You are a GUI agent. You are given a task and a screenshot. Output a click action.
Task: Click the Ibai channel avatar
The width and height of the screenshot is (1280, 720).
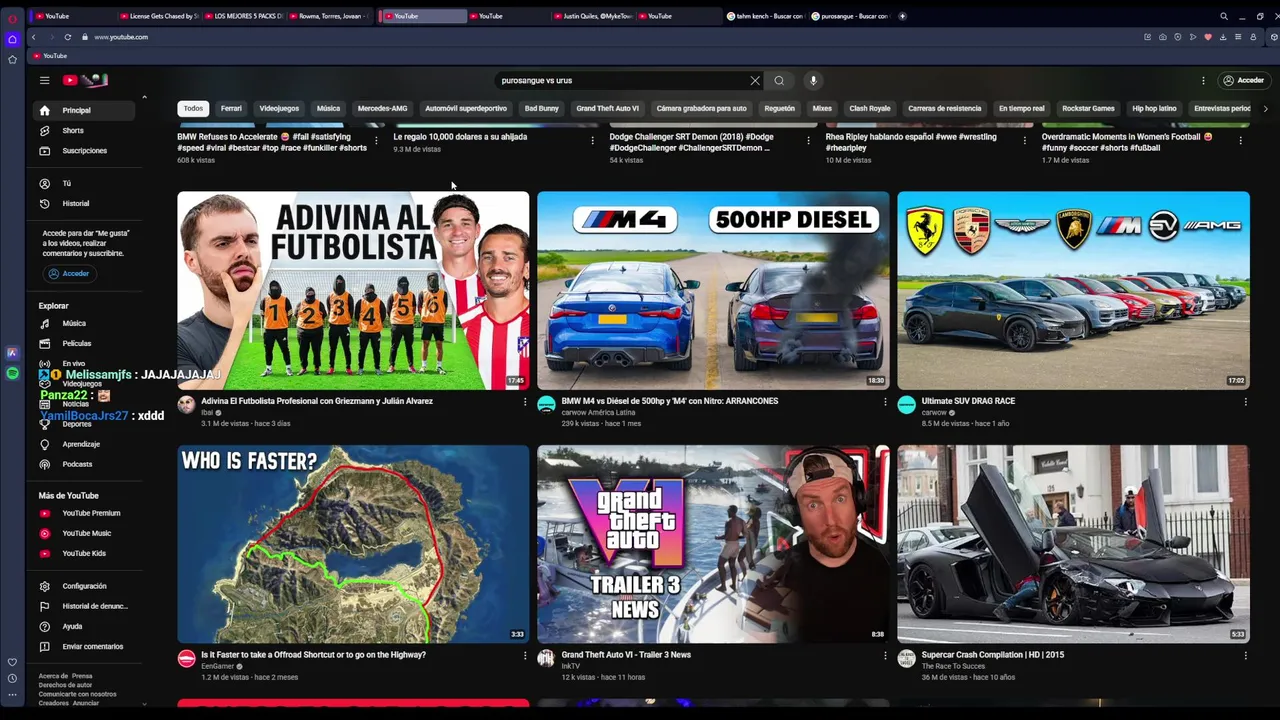[x=186, y=404]
